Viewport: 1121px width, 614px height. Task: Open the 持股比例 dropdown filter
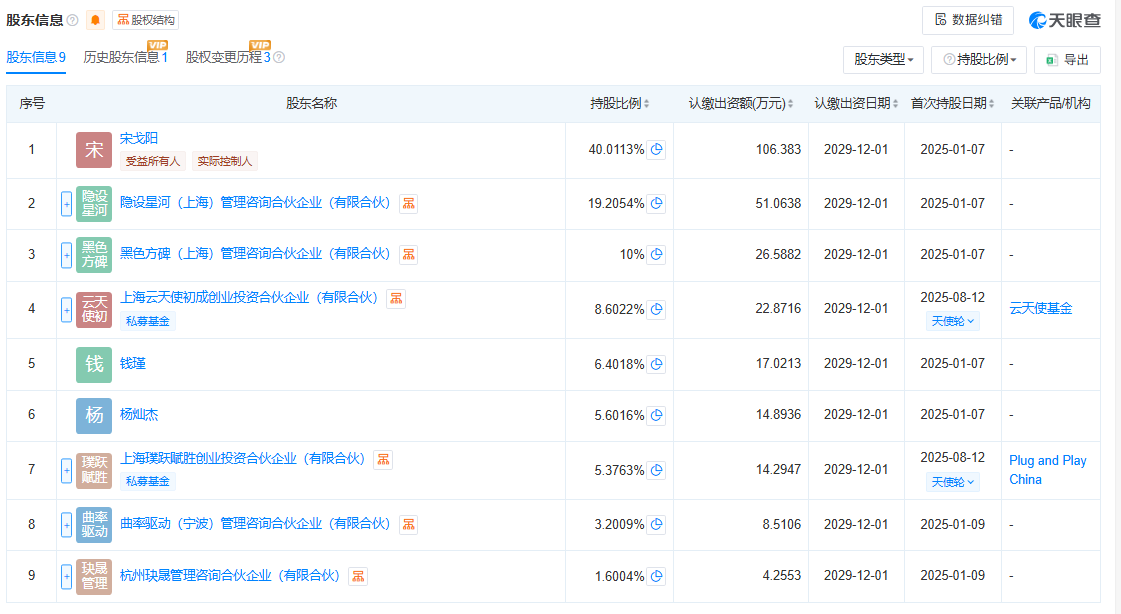pyautogui.click(x=978, y=60)
